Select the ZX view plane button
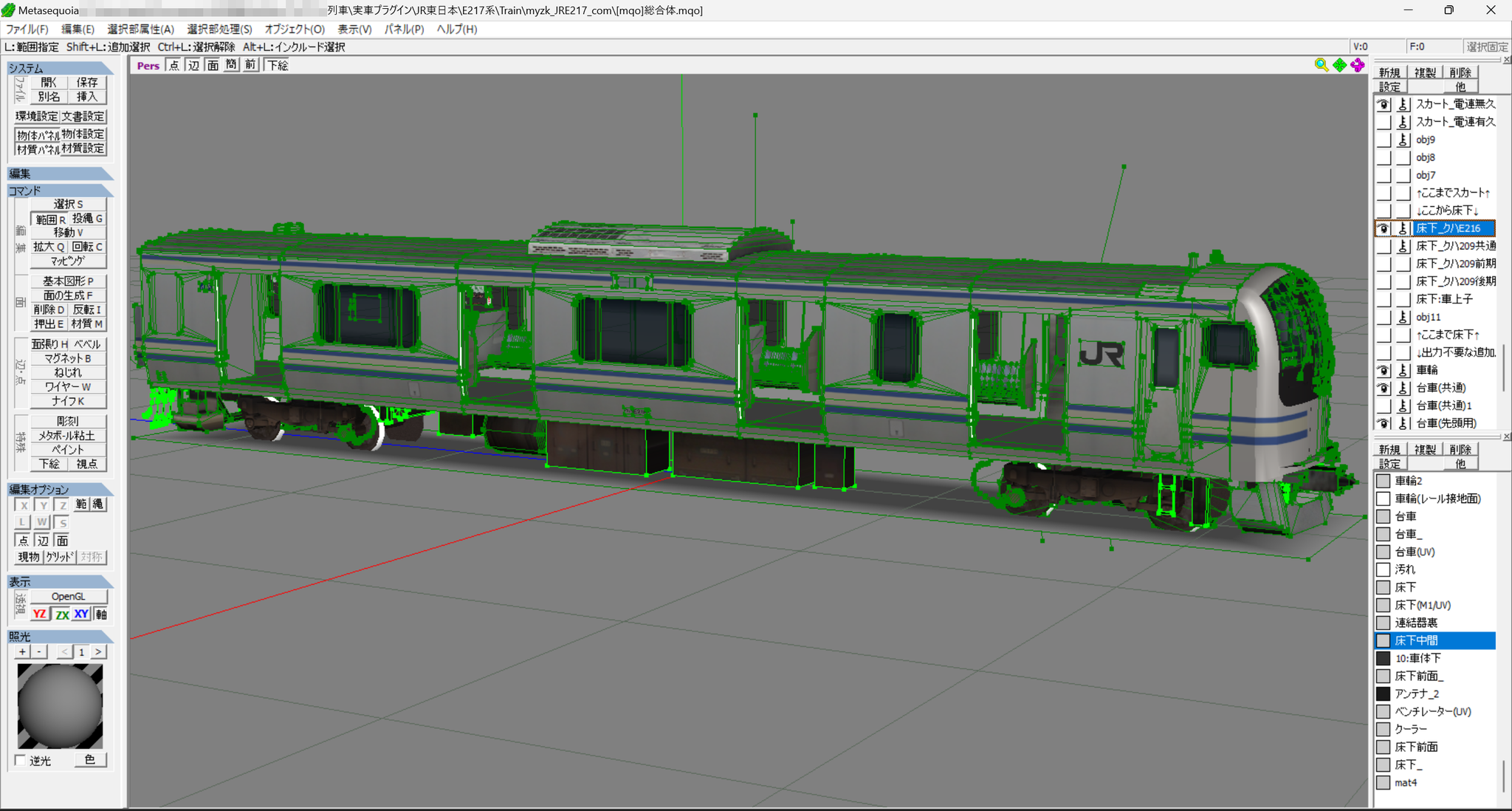This screenshot has width=1512, height=811. pyautogui.click(x=62, y=614)
